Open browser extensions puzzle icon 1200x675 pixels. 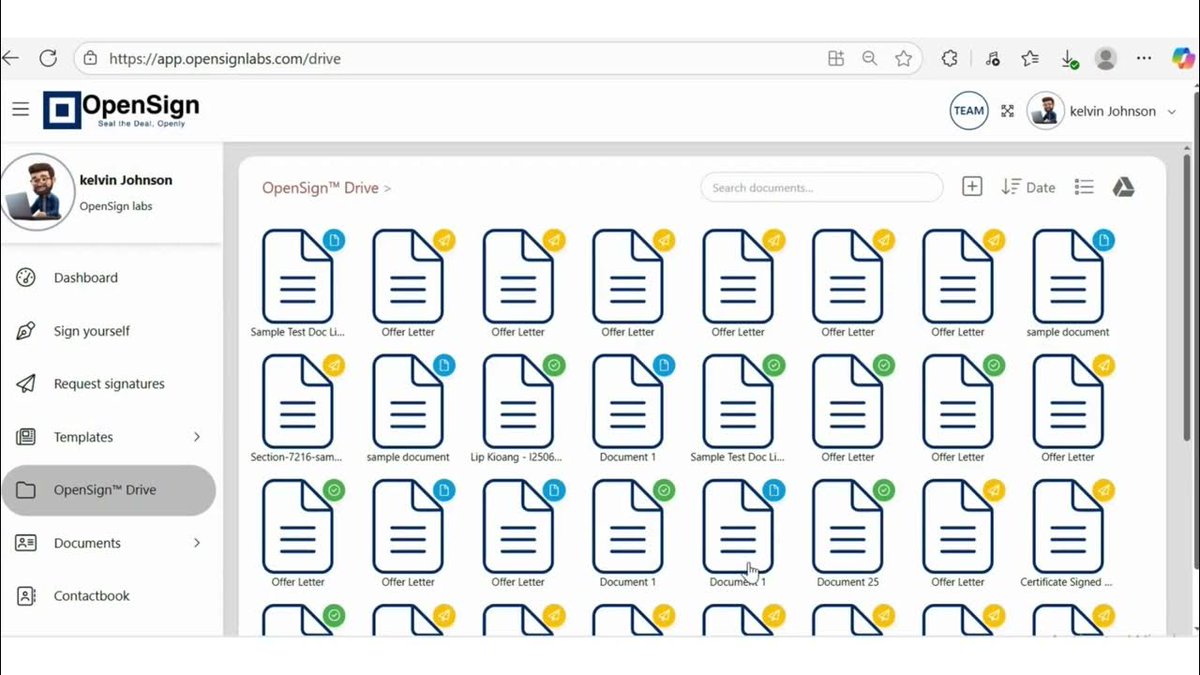pyautogui.click(x=950, y=59)
